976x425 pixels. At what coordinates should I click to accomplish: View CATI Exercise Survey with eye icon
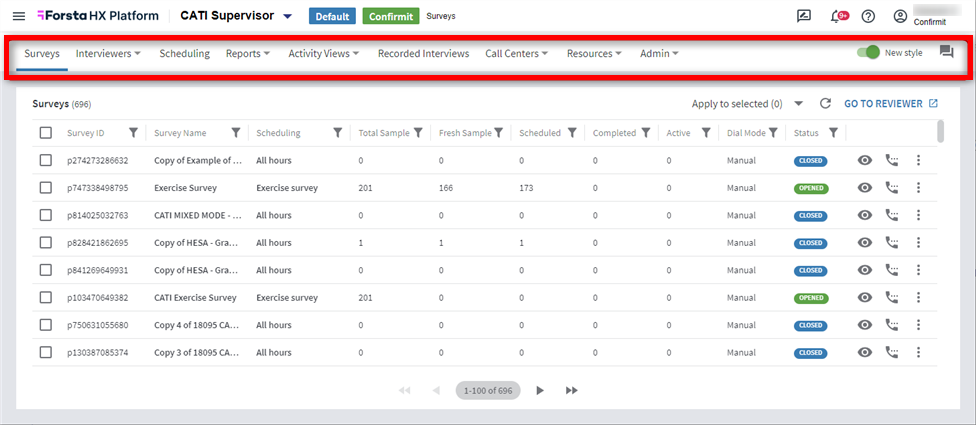(x=865, y=297)
